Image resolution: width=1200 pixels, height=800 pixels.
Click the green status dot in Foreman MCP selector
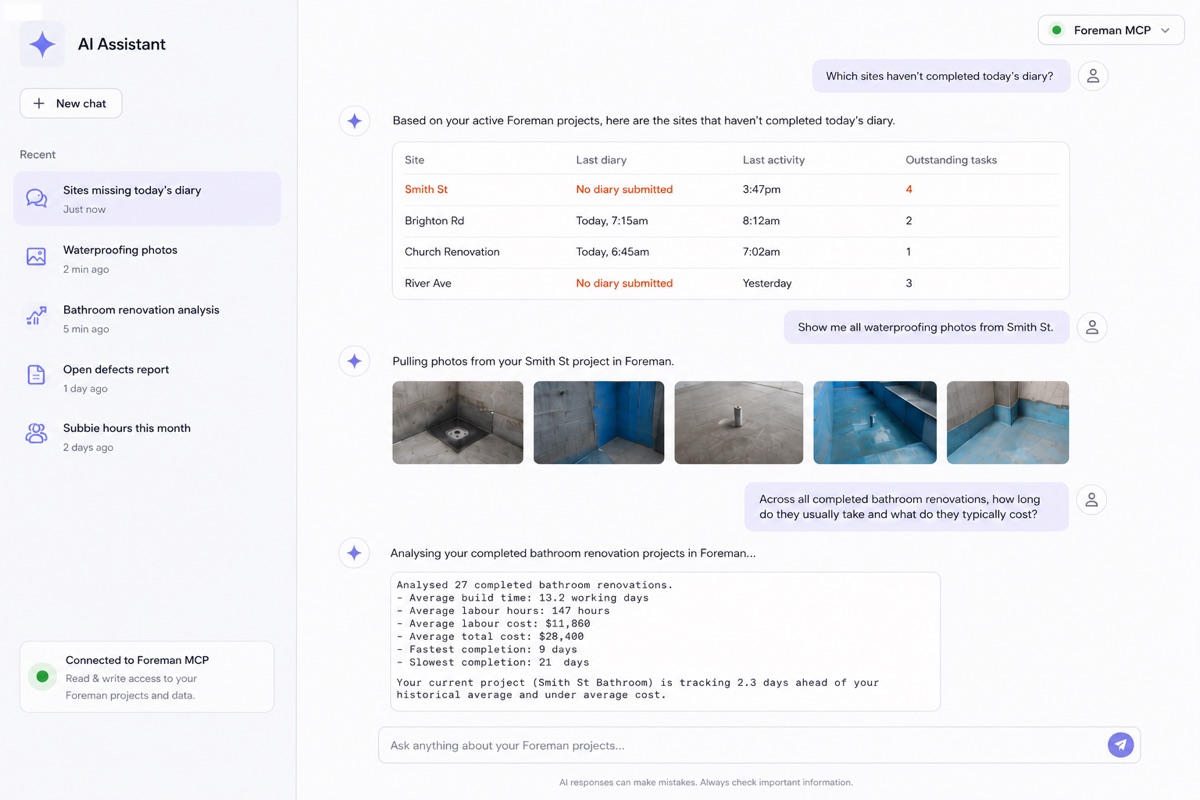(x=1057, y=30)
